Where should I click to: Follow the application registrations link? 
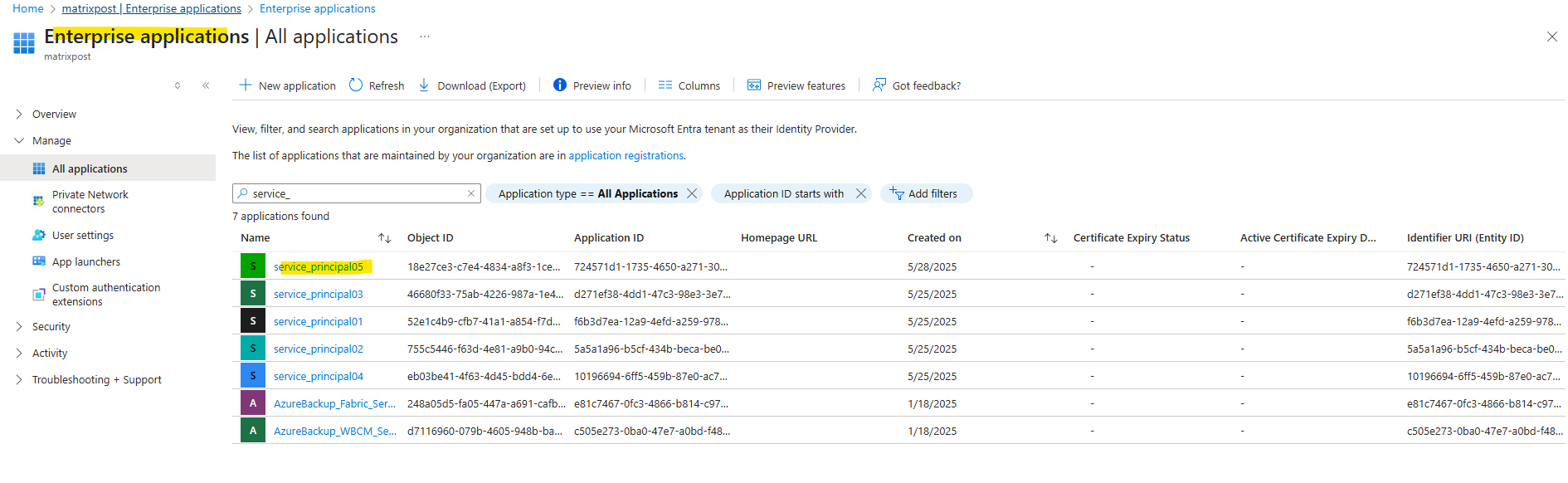[626, 156]
